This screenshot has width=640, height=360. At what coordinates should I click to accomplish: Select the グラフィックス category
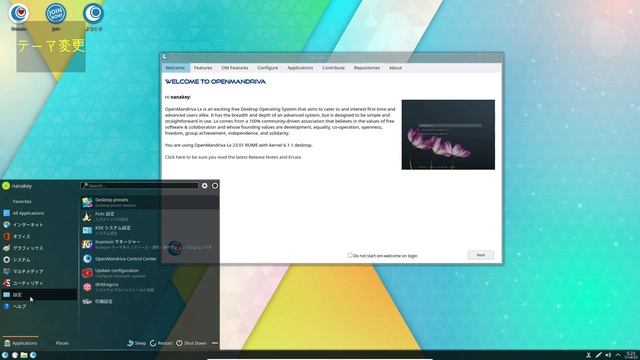tap(39, 248)
